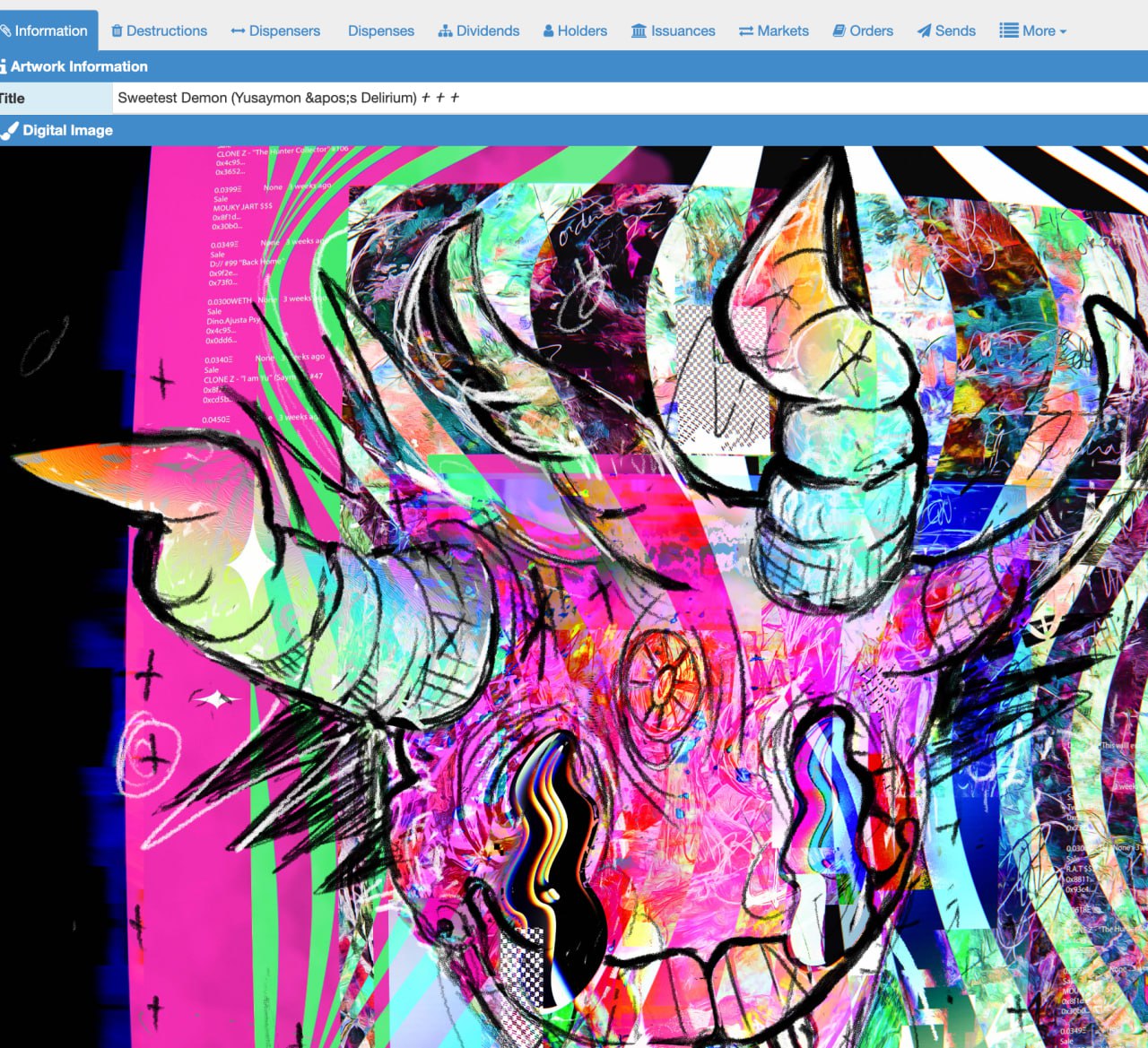Click the sitemap icon beside Dividends
1148x1048 pixels.
click(445, 30)
